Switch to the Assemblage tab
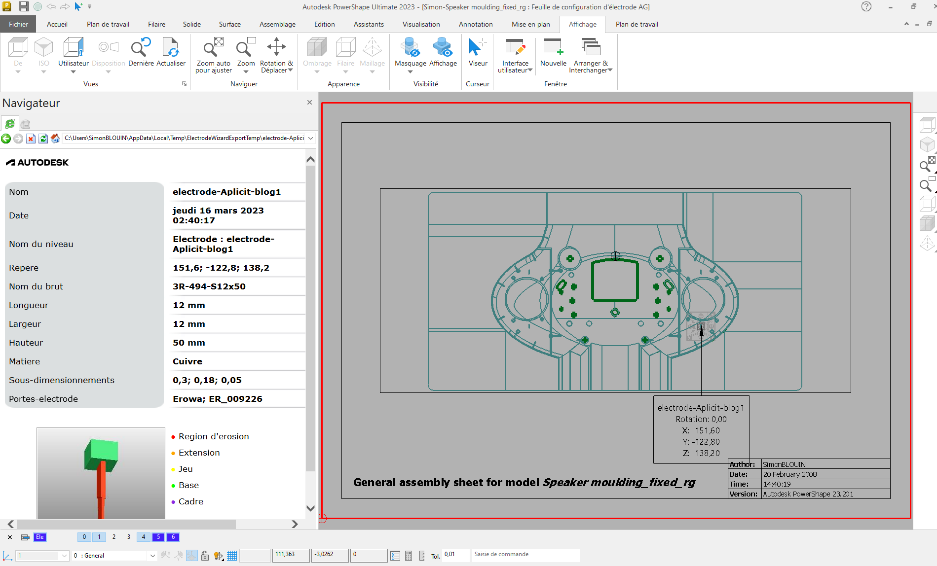This screenshot has width=937, height=566. [277, 25]
